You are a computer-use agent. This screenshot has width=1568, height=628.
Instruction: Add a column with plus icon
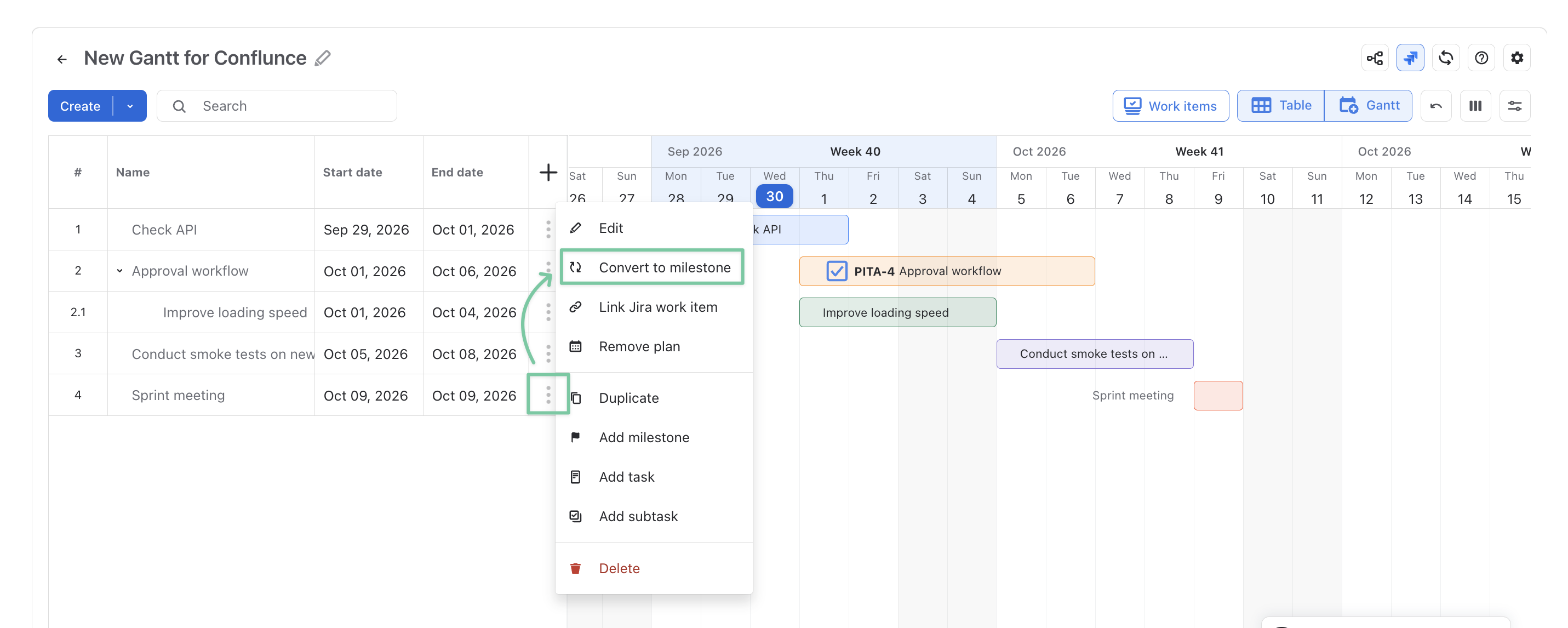click(548, 173)
